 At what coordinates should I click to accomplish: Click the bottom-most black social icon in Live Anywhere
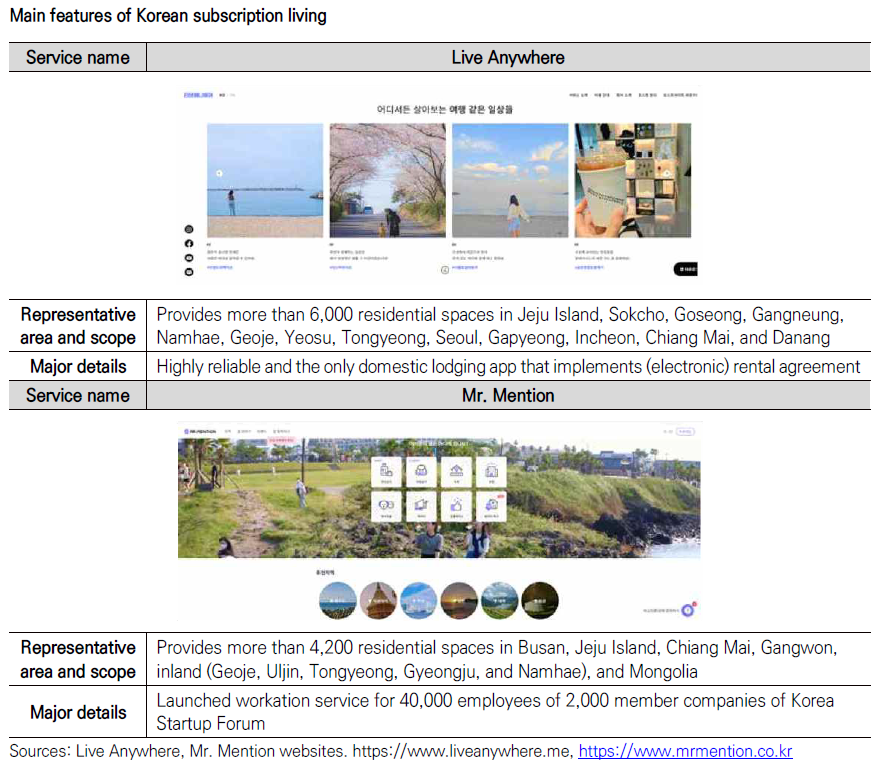click(x=189, y=272)
